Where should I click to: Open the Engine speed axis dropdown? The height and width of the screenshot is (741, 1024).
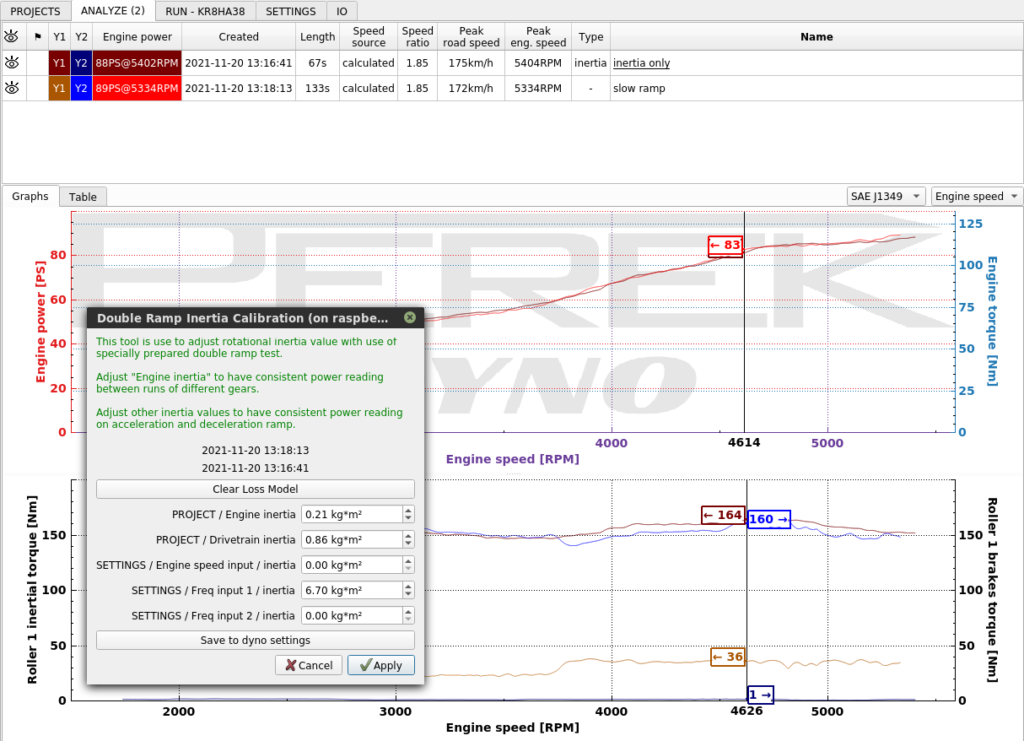pos(976,196)
